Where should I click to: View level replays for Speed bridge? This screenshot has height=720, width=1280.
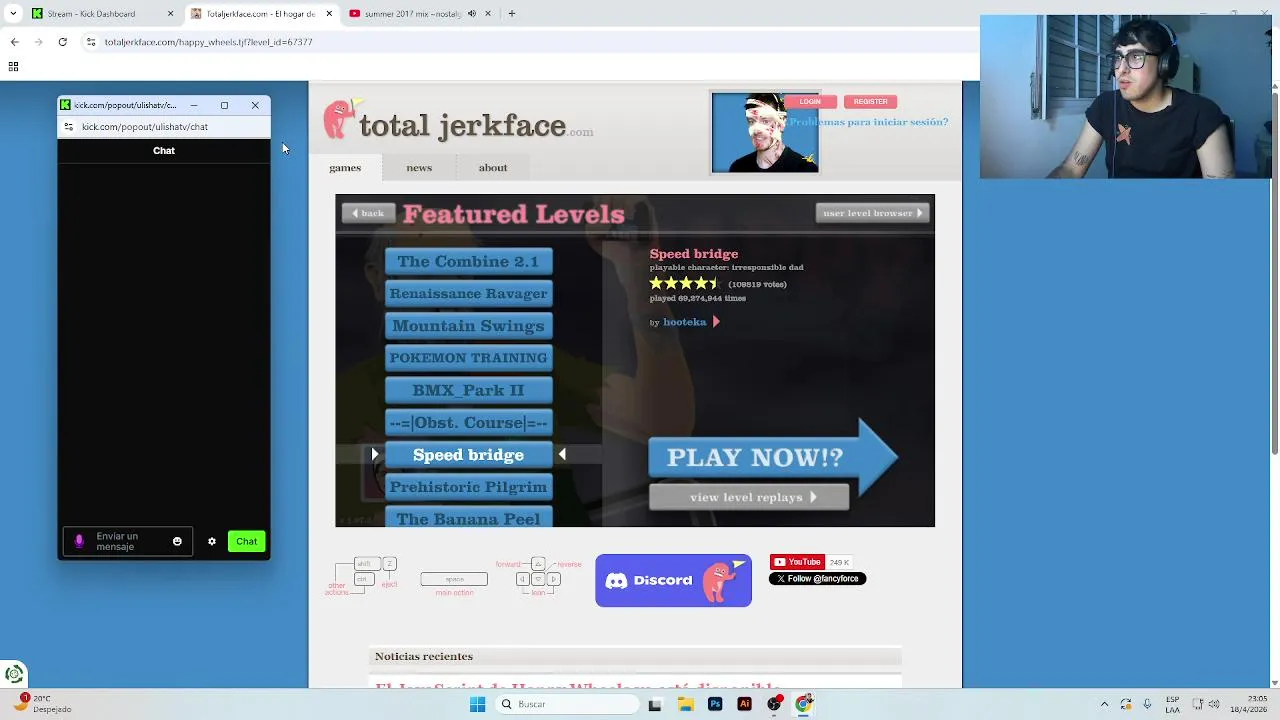749,497
